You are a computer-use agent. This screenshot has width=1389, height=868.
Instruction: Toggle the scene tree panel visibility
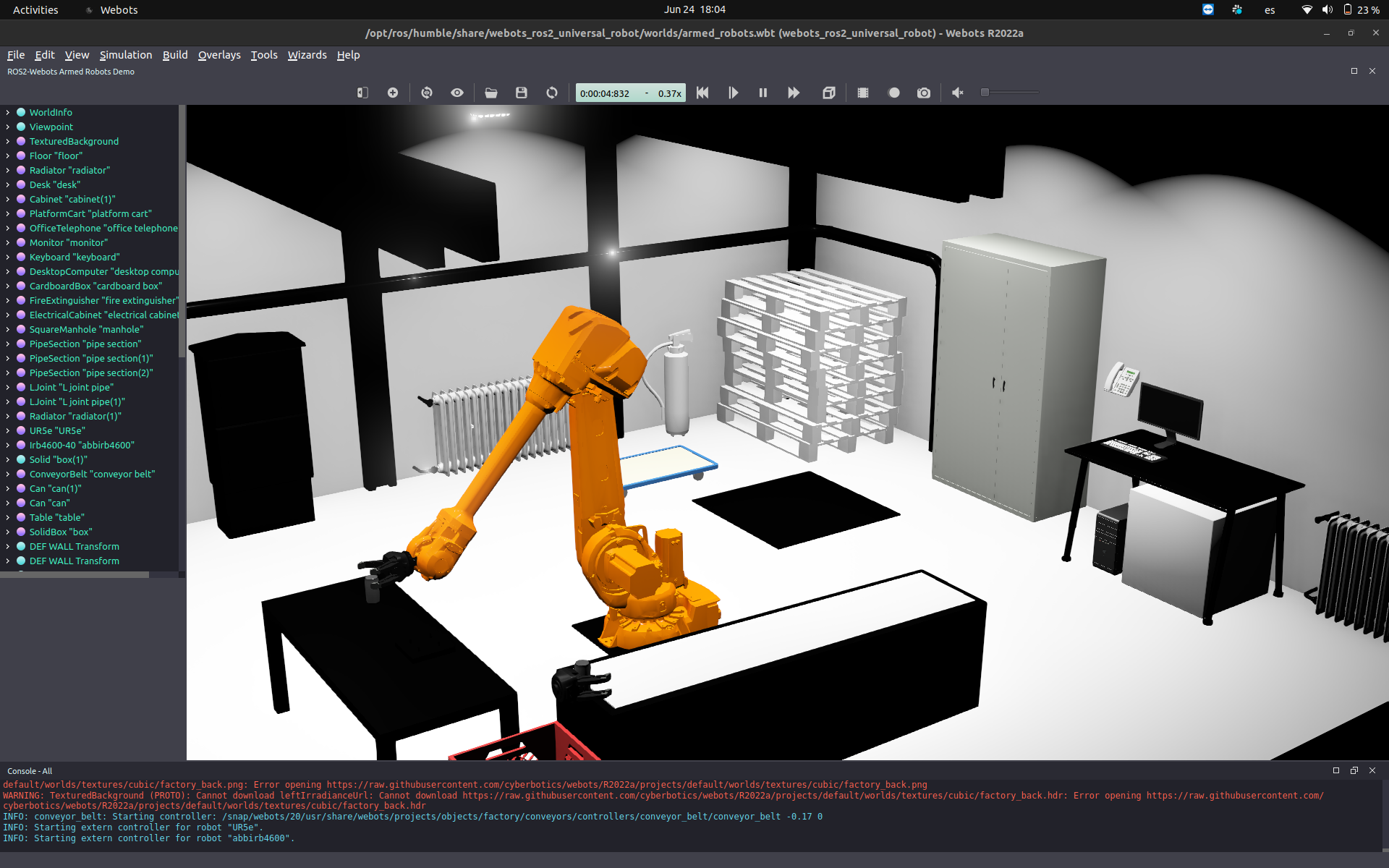(x=362, y=93)
